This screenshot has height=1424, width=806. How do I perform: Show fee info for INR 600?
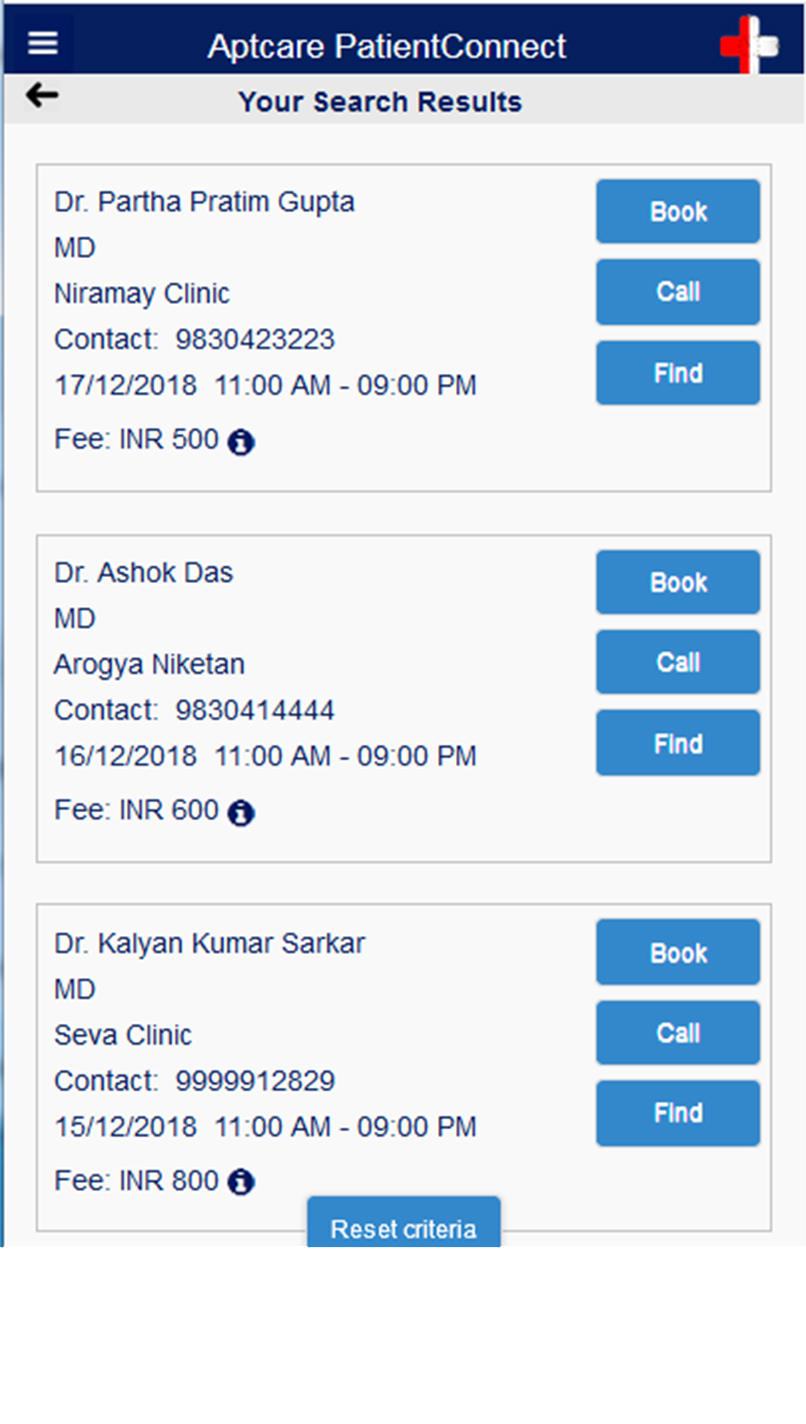pos(241,813)
